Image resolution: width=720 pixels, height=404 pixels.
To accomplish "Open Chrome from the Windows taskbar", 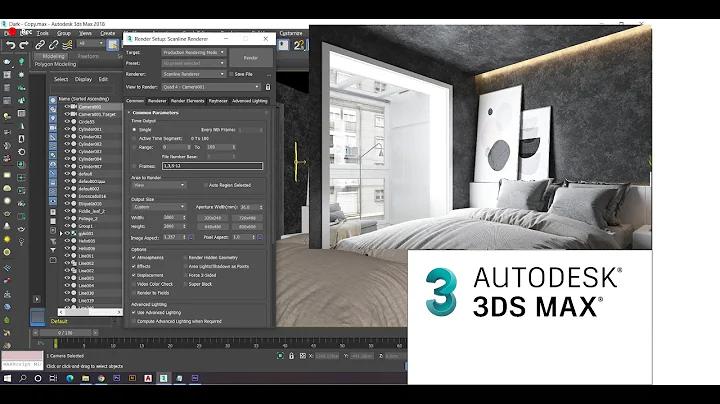I will click(x=101, y=378).
